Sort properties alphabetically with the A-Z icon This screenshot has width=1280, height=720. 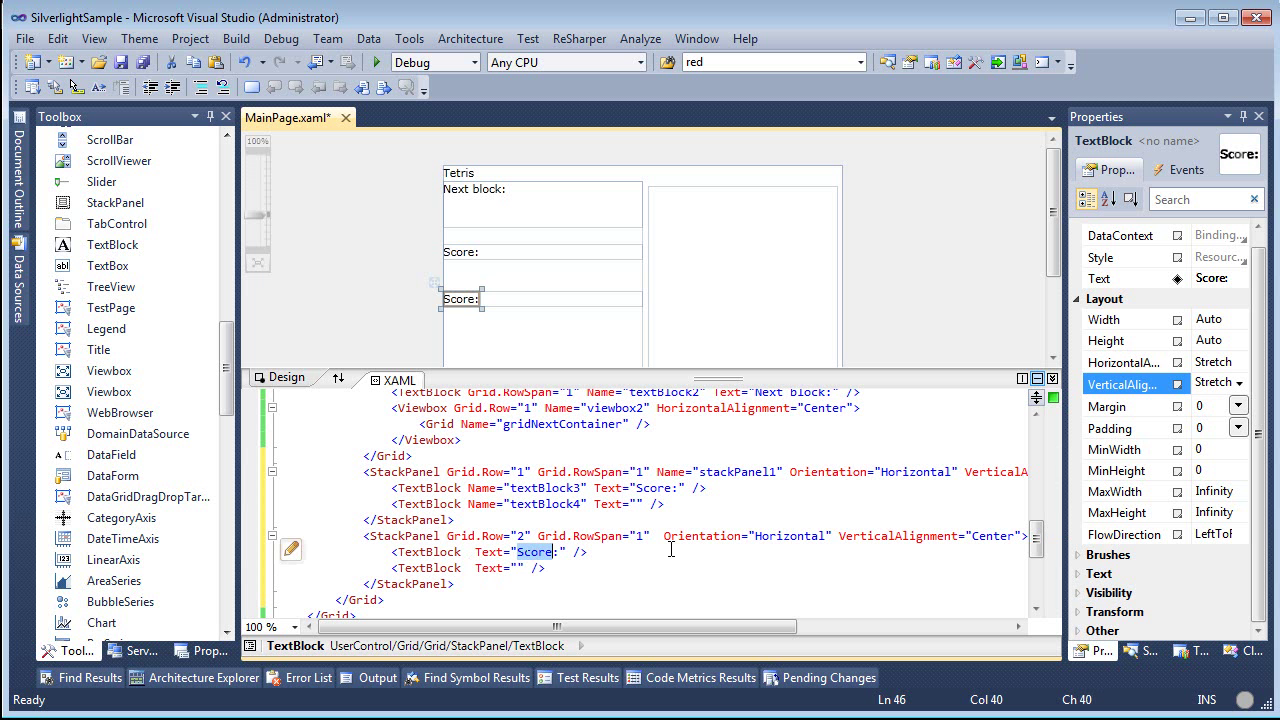[x=1108, y=199]
